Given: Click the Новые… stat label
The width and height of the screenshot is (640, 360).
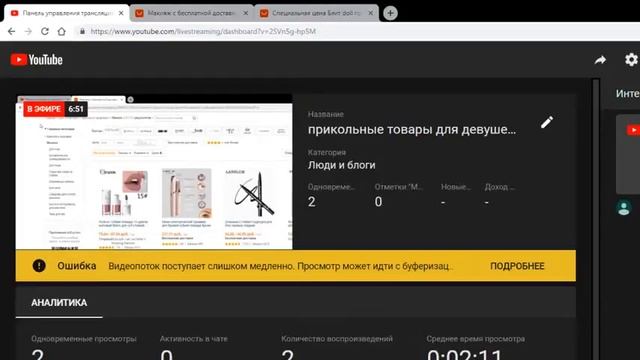Looking at the screenshot, I should tap(456, 187).
